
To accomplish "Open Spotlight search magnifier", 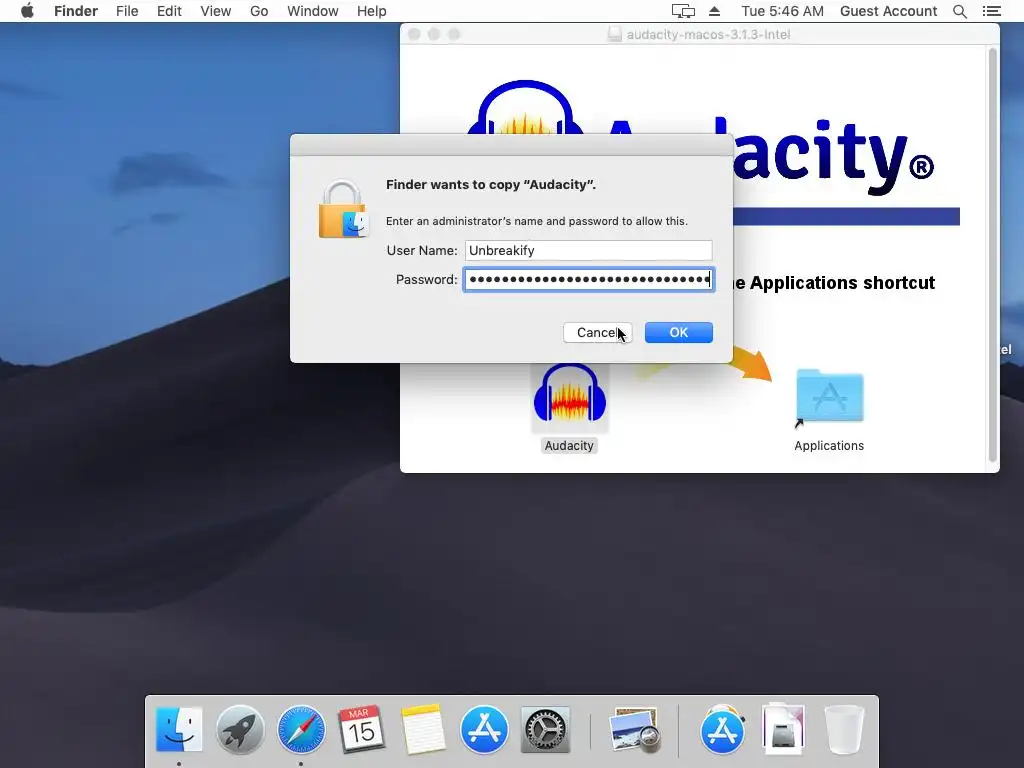I will [960, 11].
